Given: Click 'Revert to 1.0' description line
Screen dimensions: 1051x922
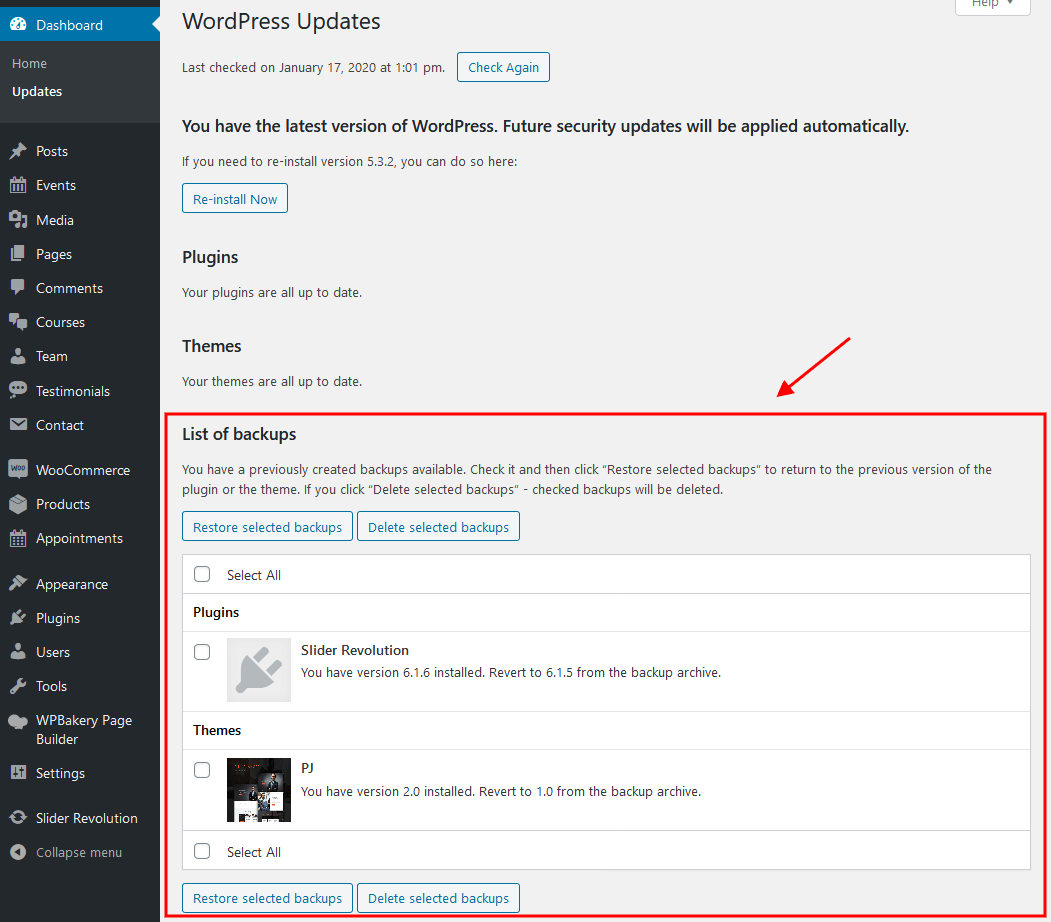Looking at the screenshot, I should [501, 791].
